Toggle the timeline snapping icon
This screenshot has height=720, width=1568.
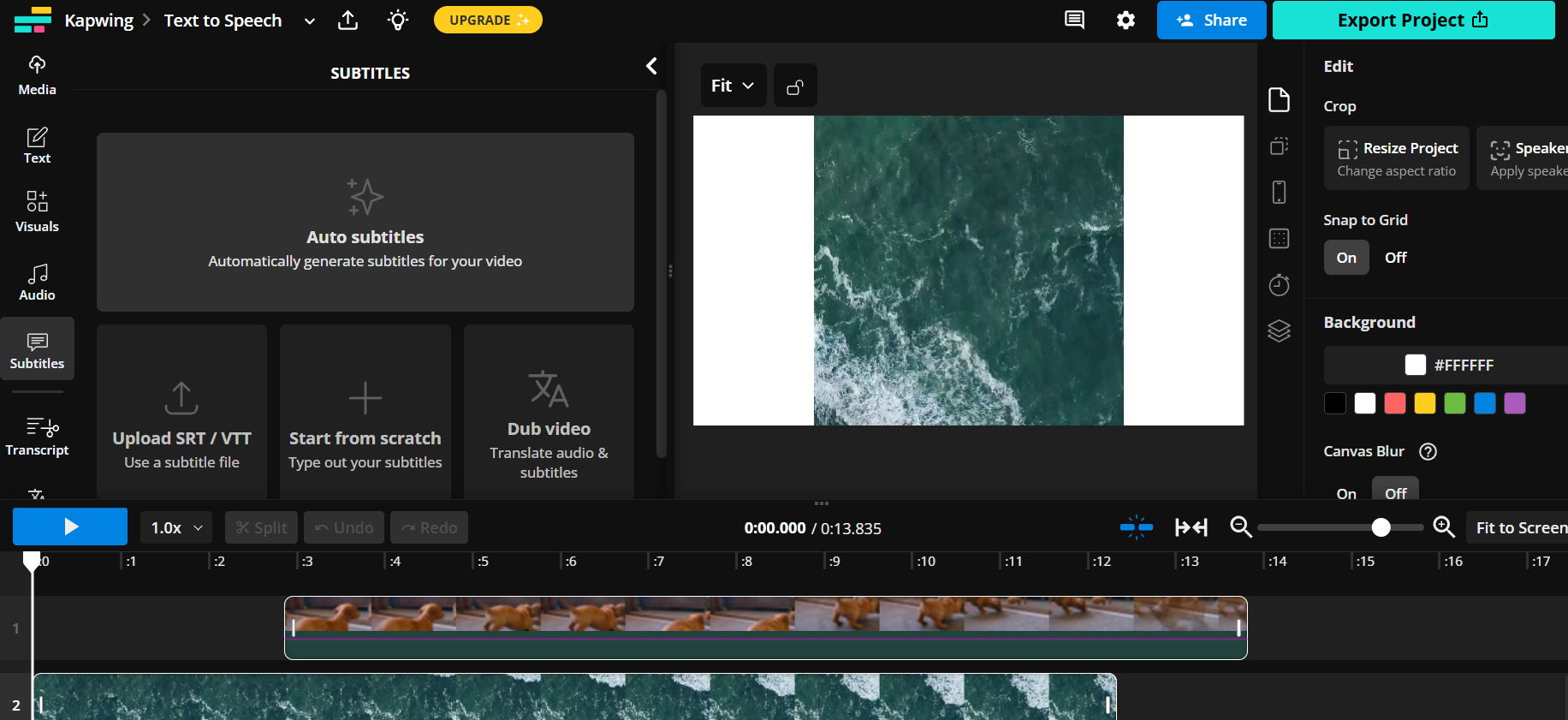coord(1137,527)
